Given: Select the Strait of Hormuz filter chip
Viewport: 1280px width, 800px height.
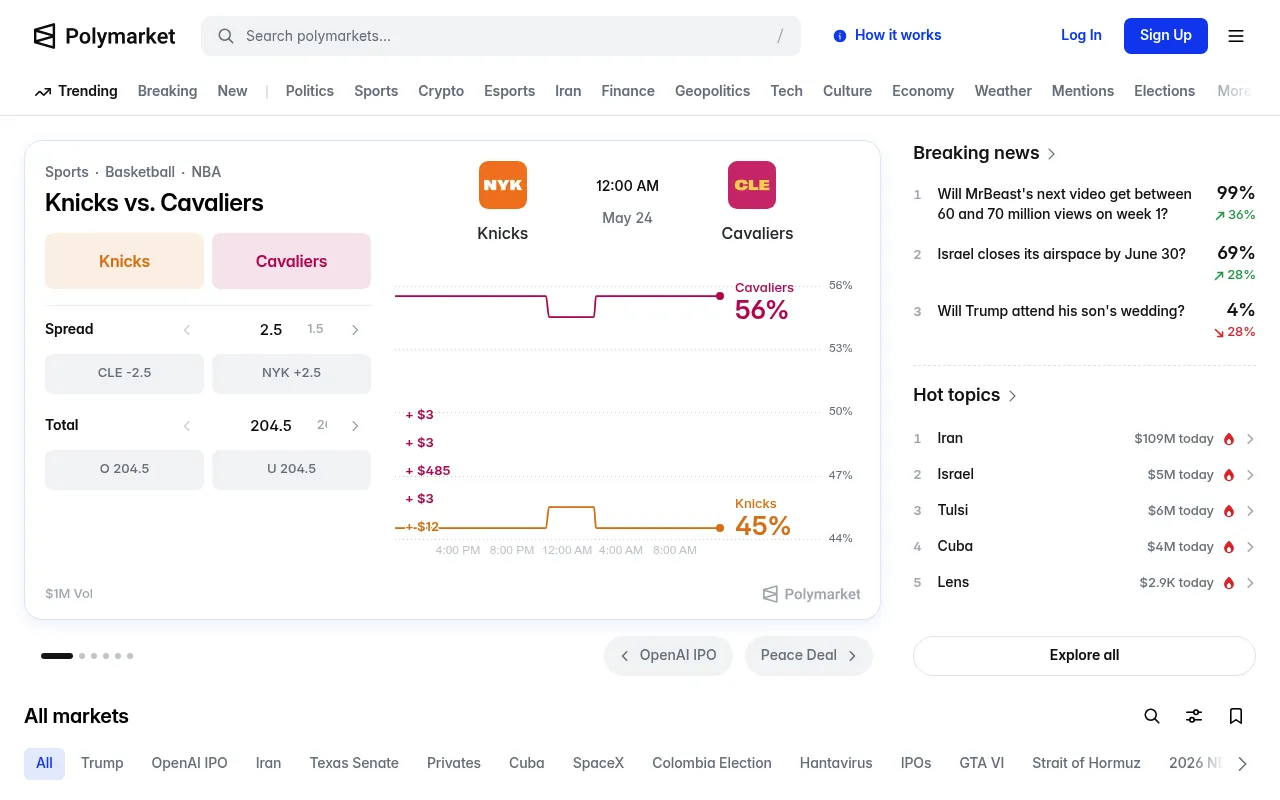Looking at the screenshot, I should [x=1086, y=763].
